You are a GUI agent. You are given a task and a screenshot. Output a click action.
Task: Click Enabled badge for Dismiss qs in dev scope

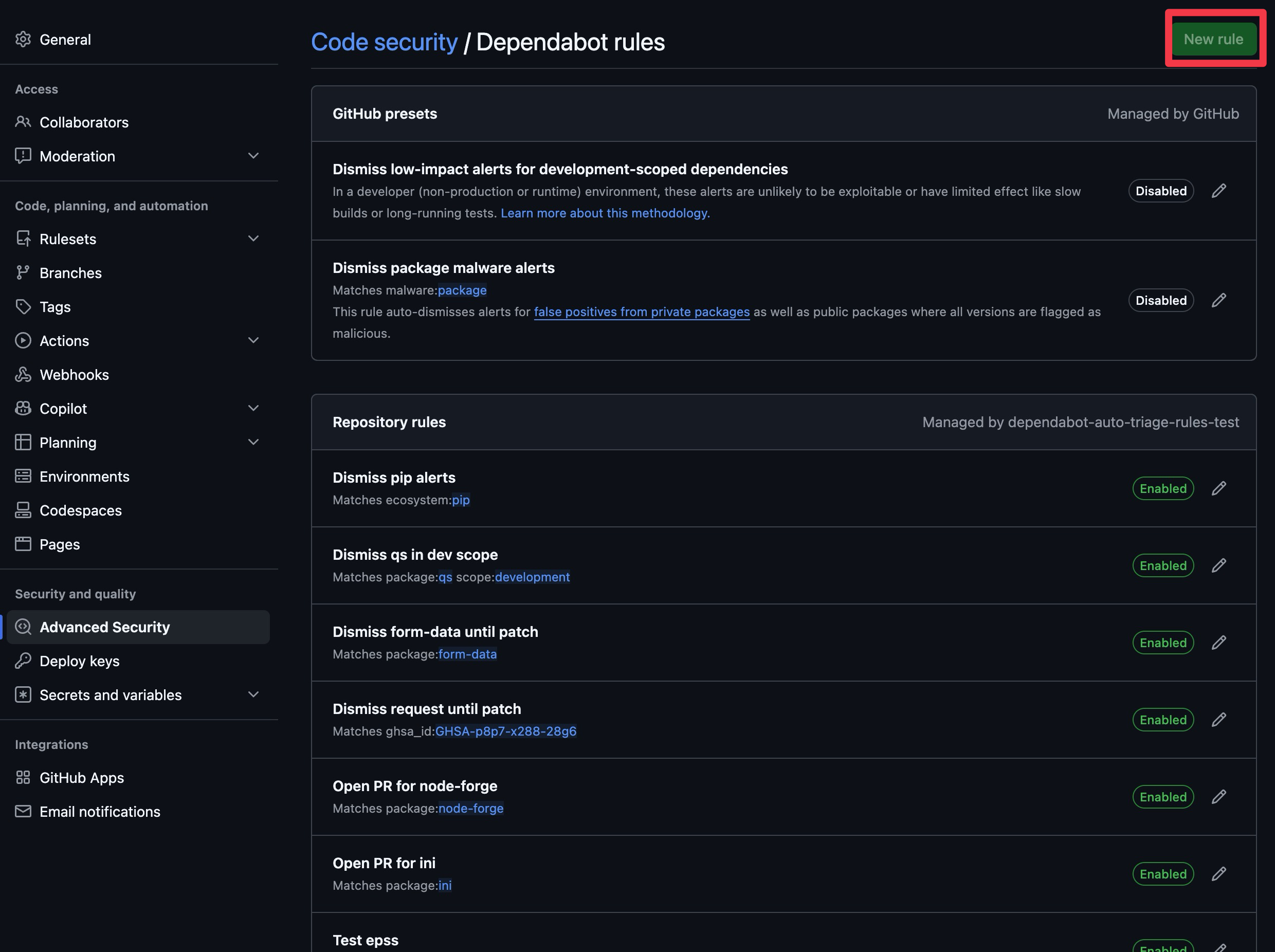[x=1163, y=566]
